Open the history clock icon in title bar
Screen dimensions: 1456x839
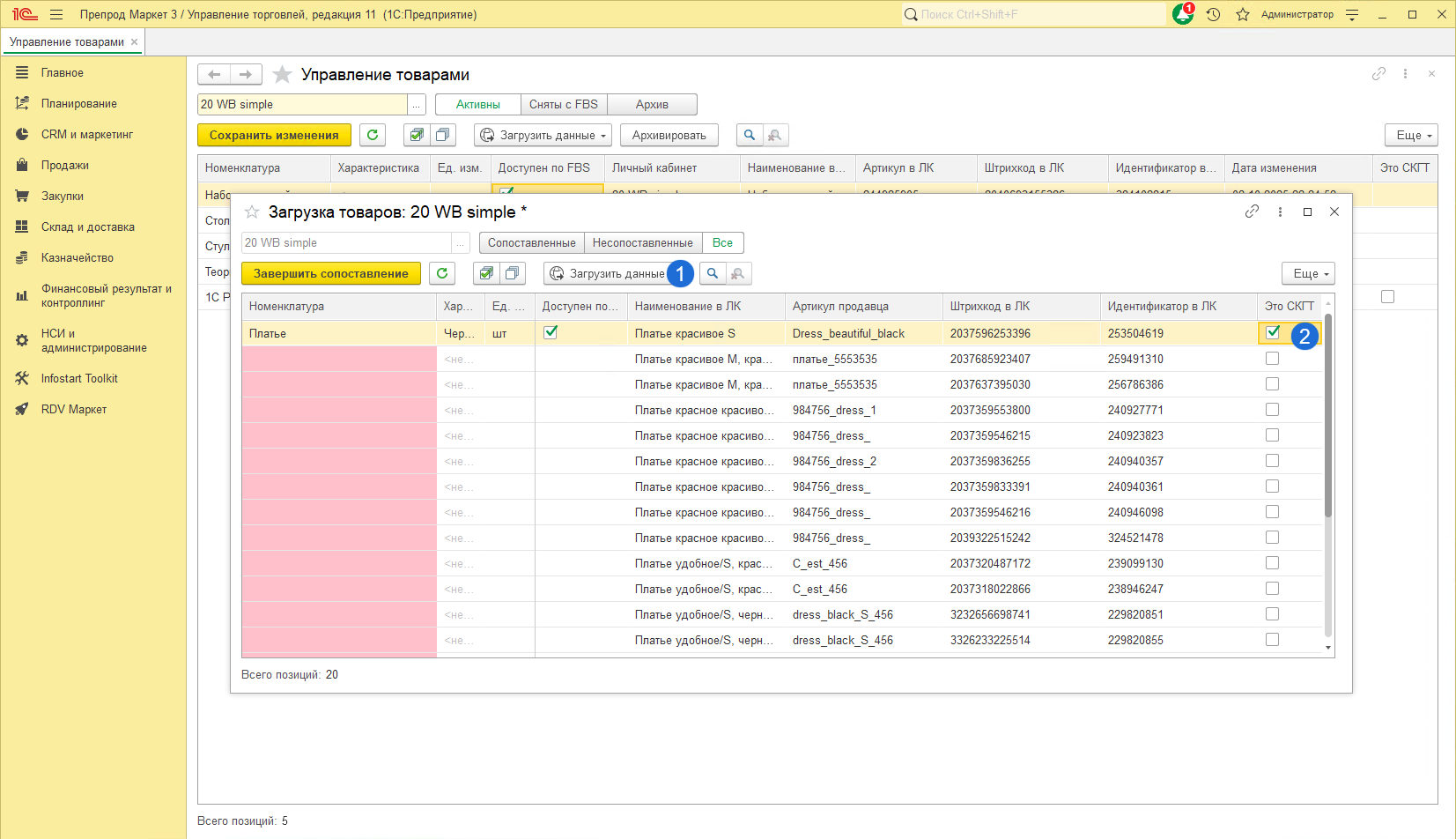coord(1213,14)
